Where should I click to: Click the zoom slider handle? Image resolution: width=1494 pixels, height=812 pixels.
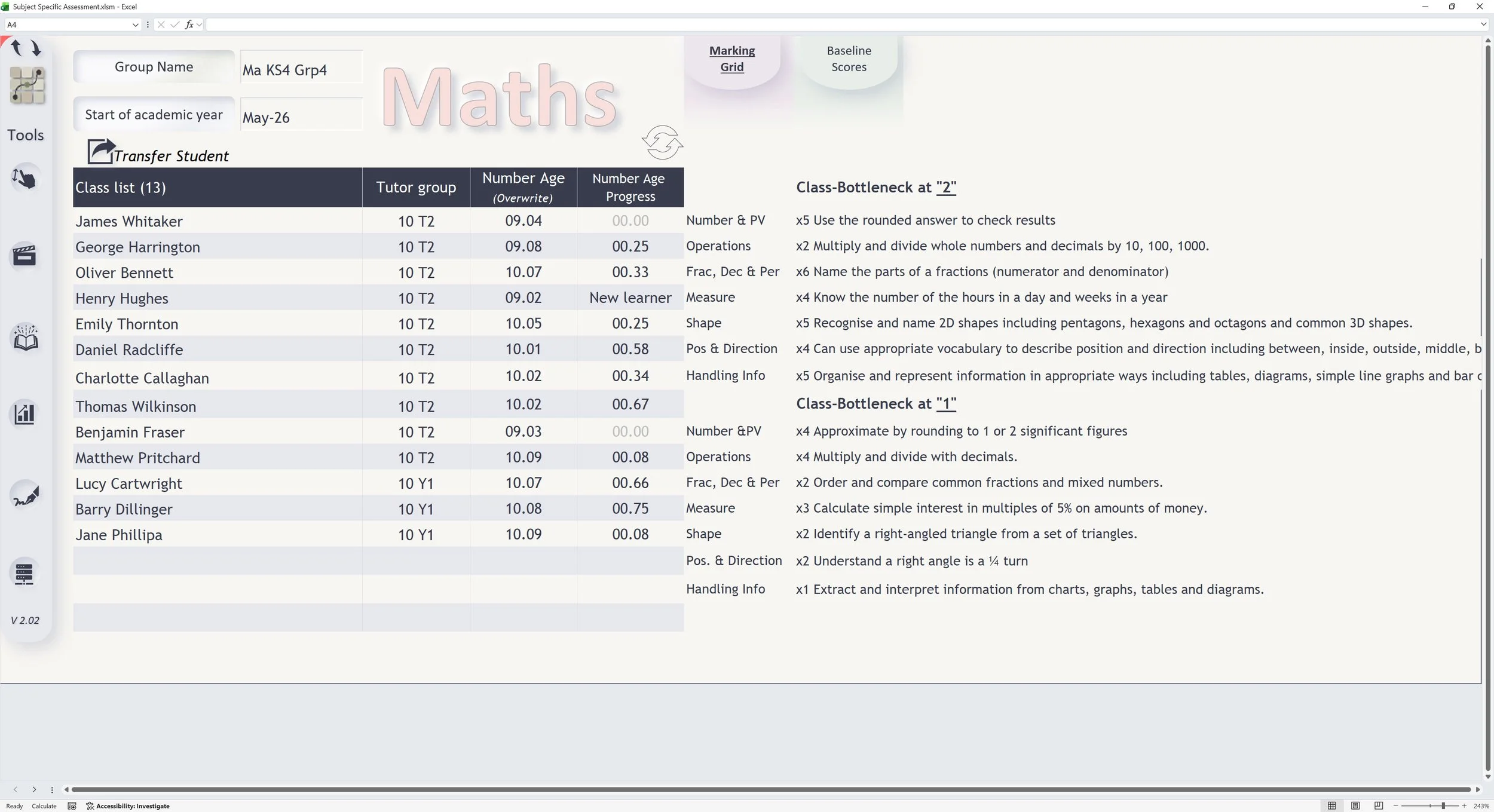pos(1443,806)
